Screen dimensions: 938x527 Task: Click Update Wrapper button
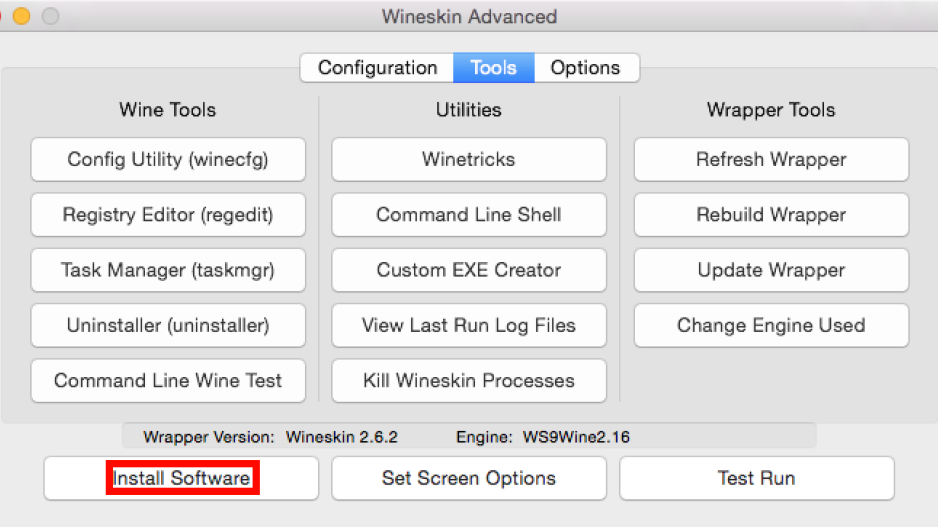(772, 270)
